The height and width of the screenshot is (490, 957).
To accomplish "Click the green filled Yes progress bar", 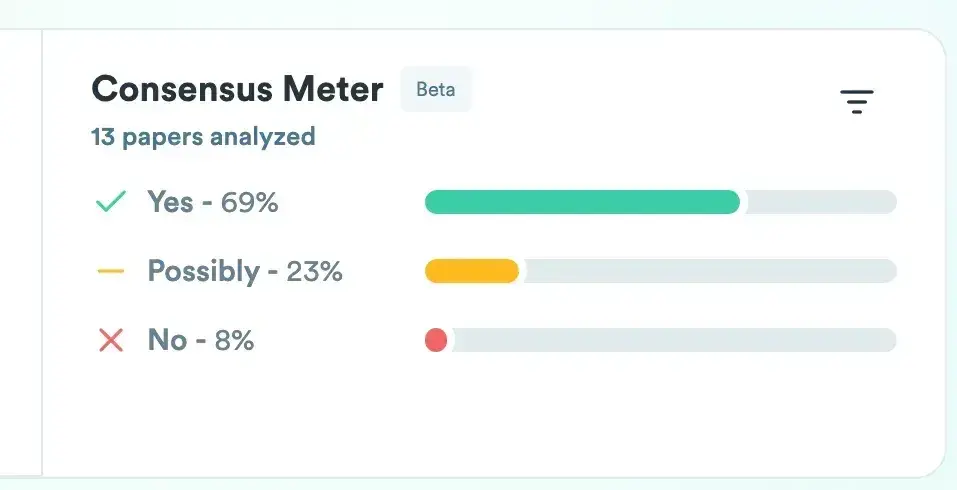I will (x=582, y=202).
